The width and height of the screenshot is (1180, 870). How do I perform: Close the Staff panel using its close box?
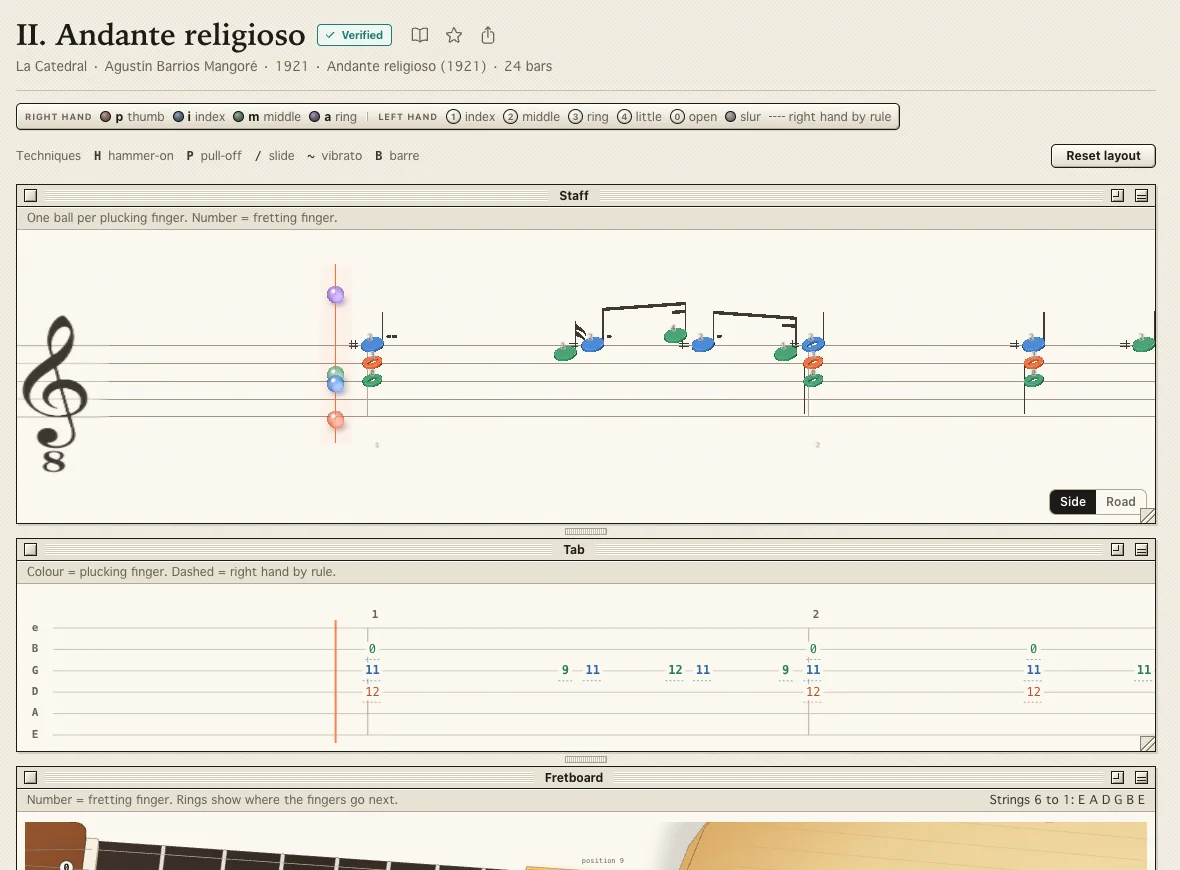pyautogui.click(x=30, y=196)
